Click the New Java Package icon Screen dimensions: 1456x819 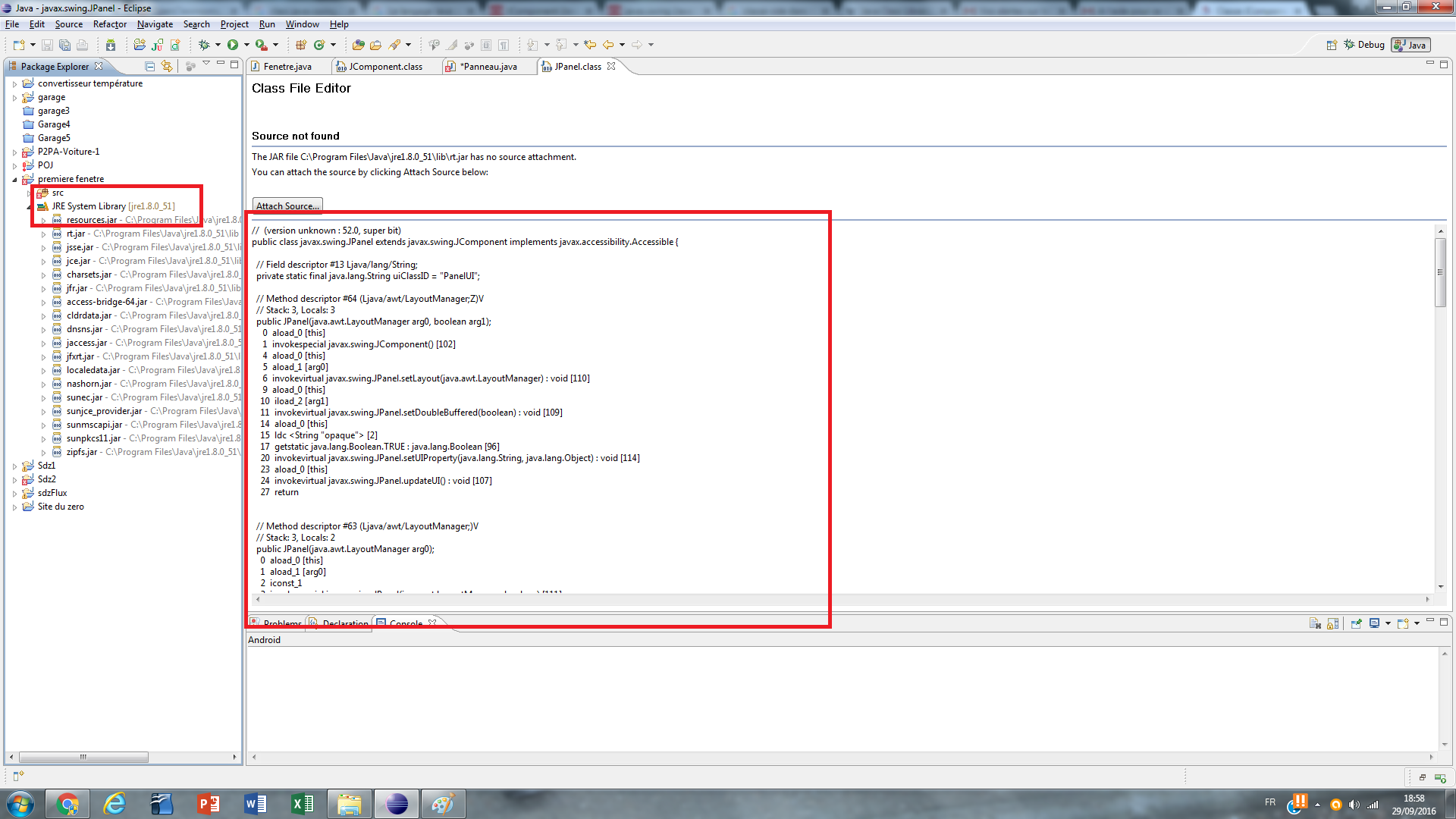coord(301,45)
